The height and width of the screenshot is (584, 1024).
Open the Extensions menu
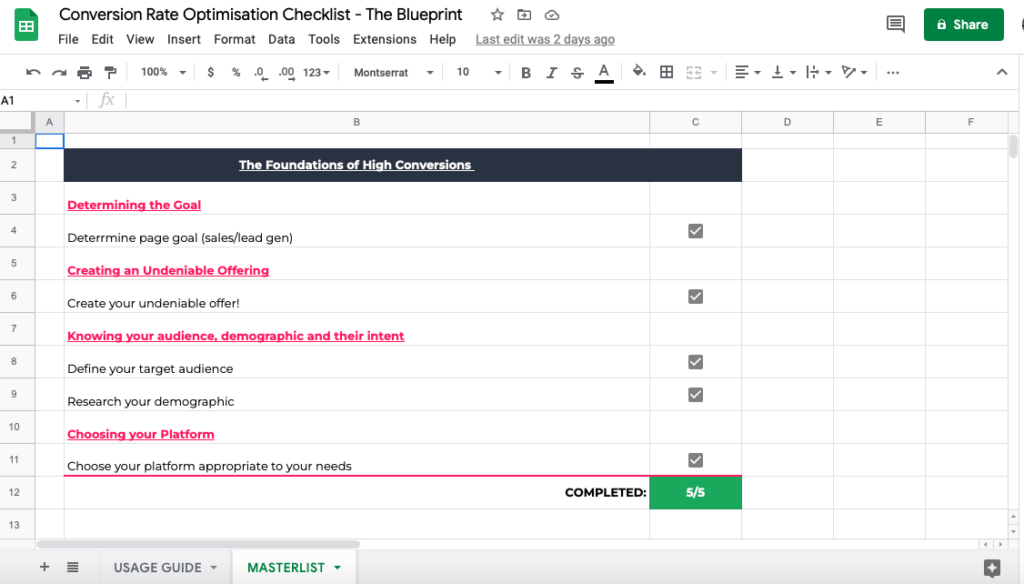(385, 39)
